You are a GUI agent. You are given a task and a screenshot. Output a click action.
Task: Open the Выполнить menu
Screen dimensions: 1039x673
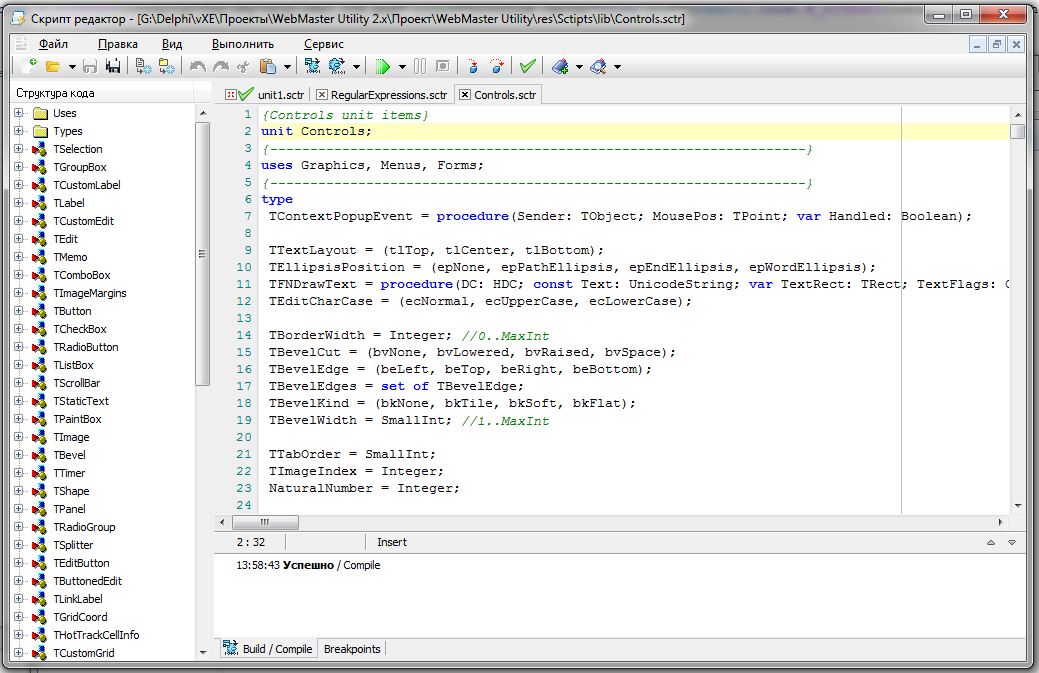242,44
